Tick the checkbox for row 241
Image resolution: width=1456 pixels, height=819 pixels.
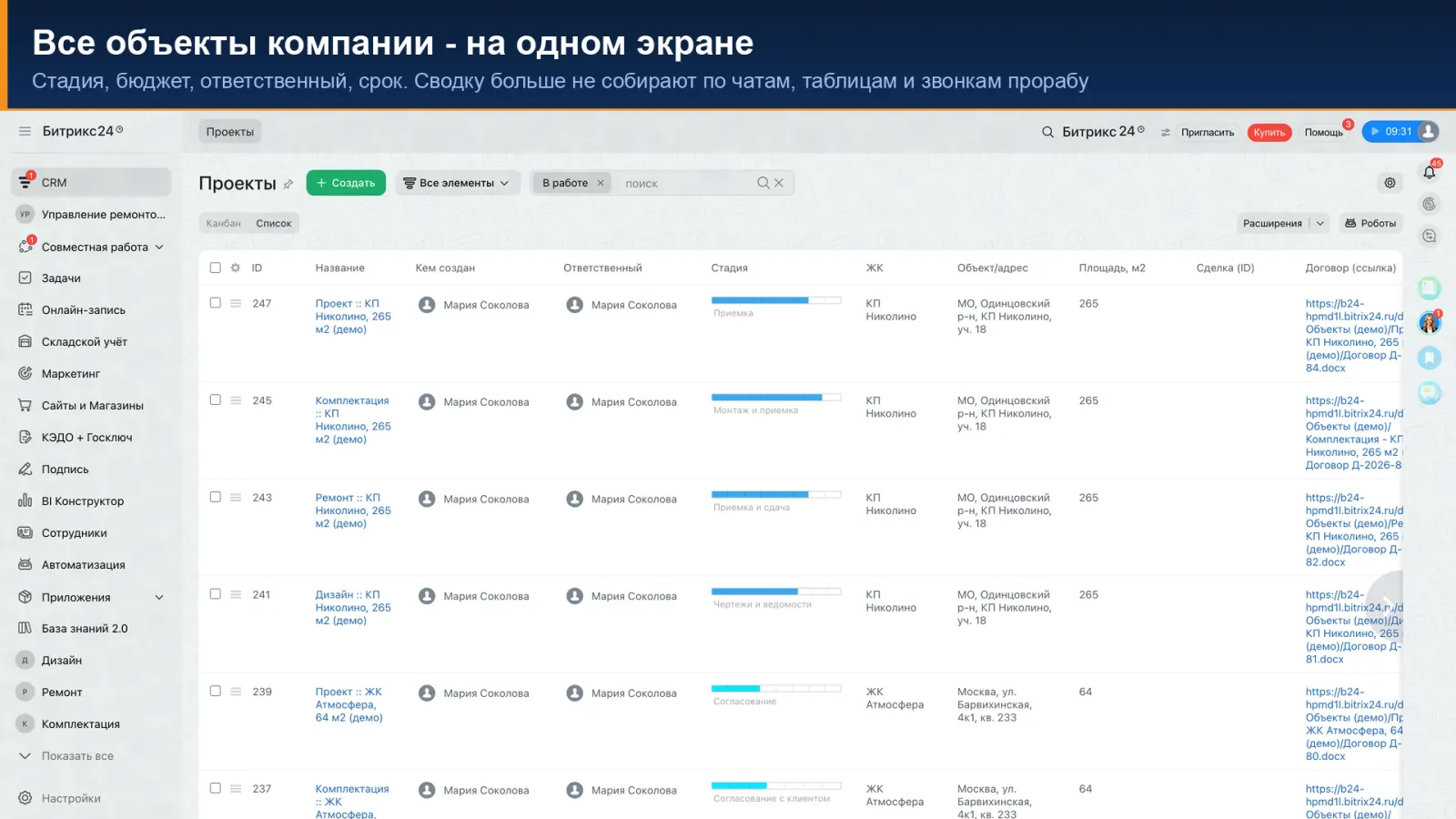click(216, 593)
